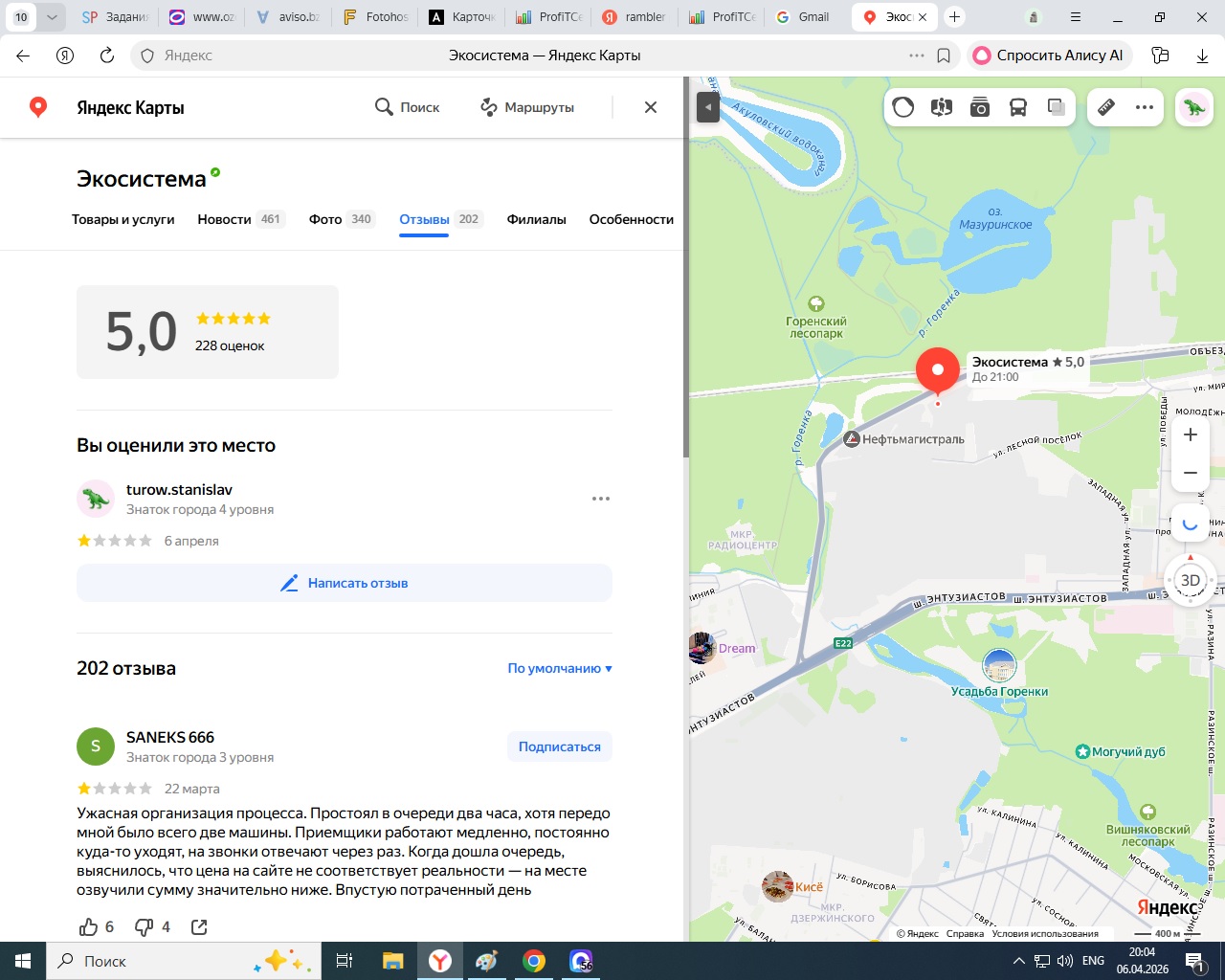Toggle public transport layer on the map
This screenshot has width=1225, height=980.
pyautogui.click(x=1018, y=107)
